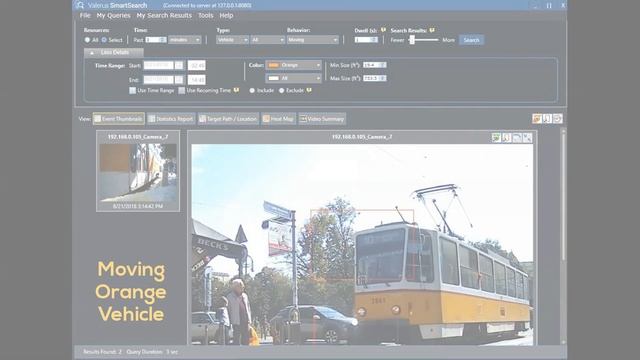
Task: Click the Search button
Action: point(471,40)
